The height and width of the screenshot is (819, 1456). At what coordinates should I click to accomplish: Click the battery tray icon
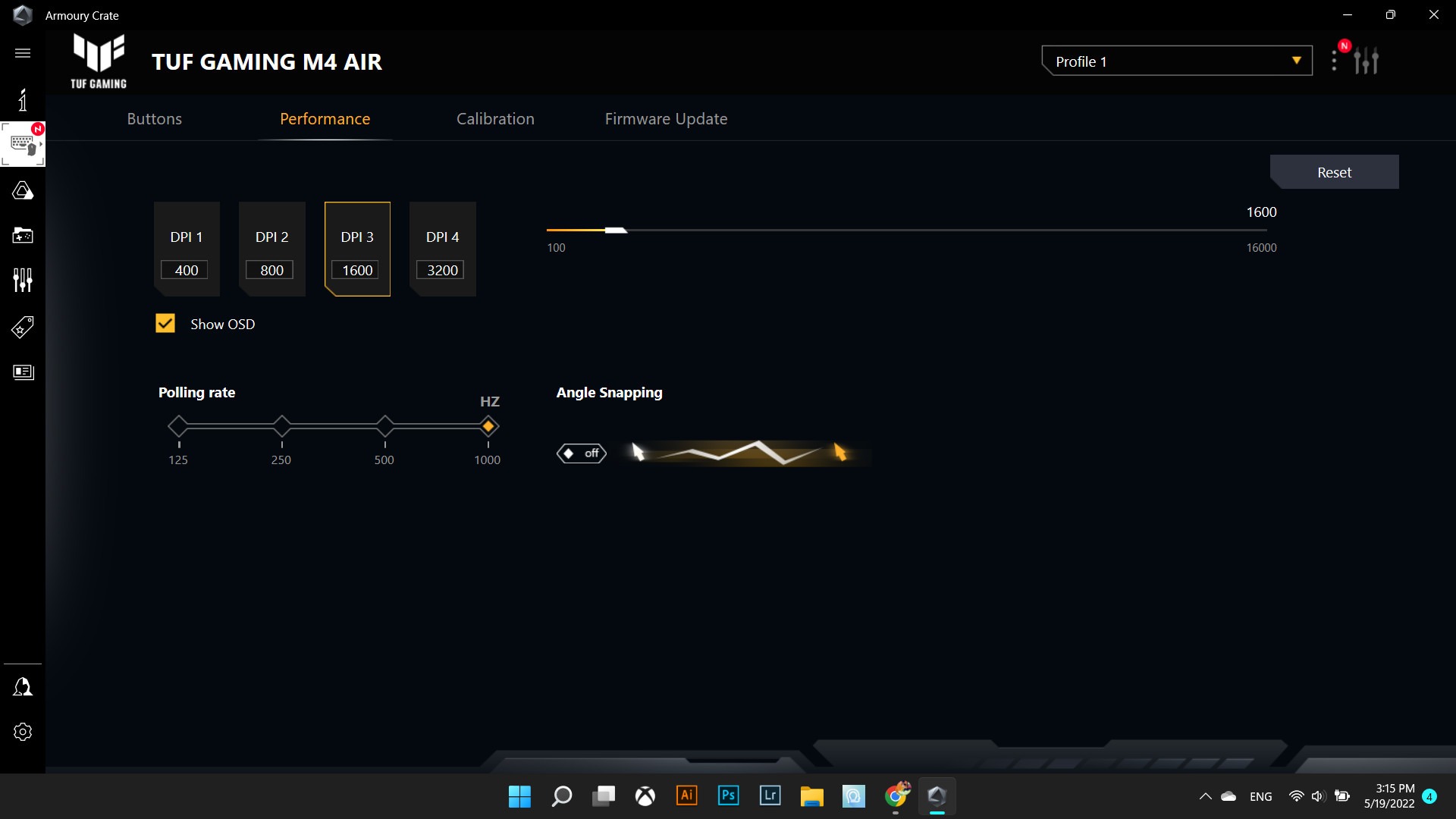click(x=1342, y=796)
